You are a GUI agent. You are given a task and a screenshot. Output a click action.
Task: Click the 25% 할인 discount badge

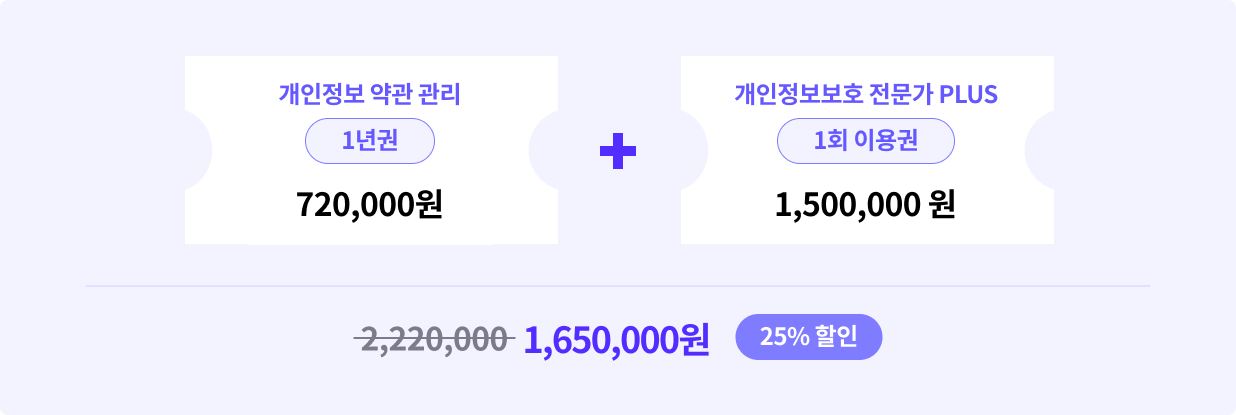[809, 337]
